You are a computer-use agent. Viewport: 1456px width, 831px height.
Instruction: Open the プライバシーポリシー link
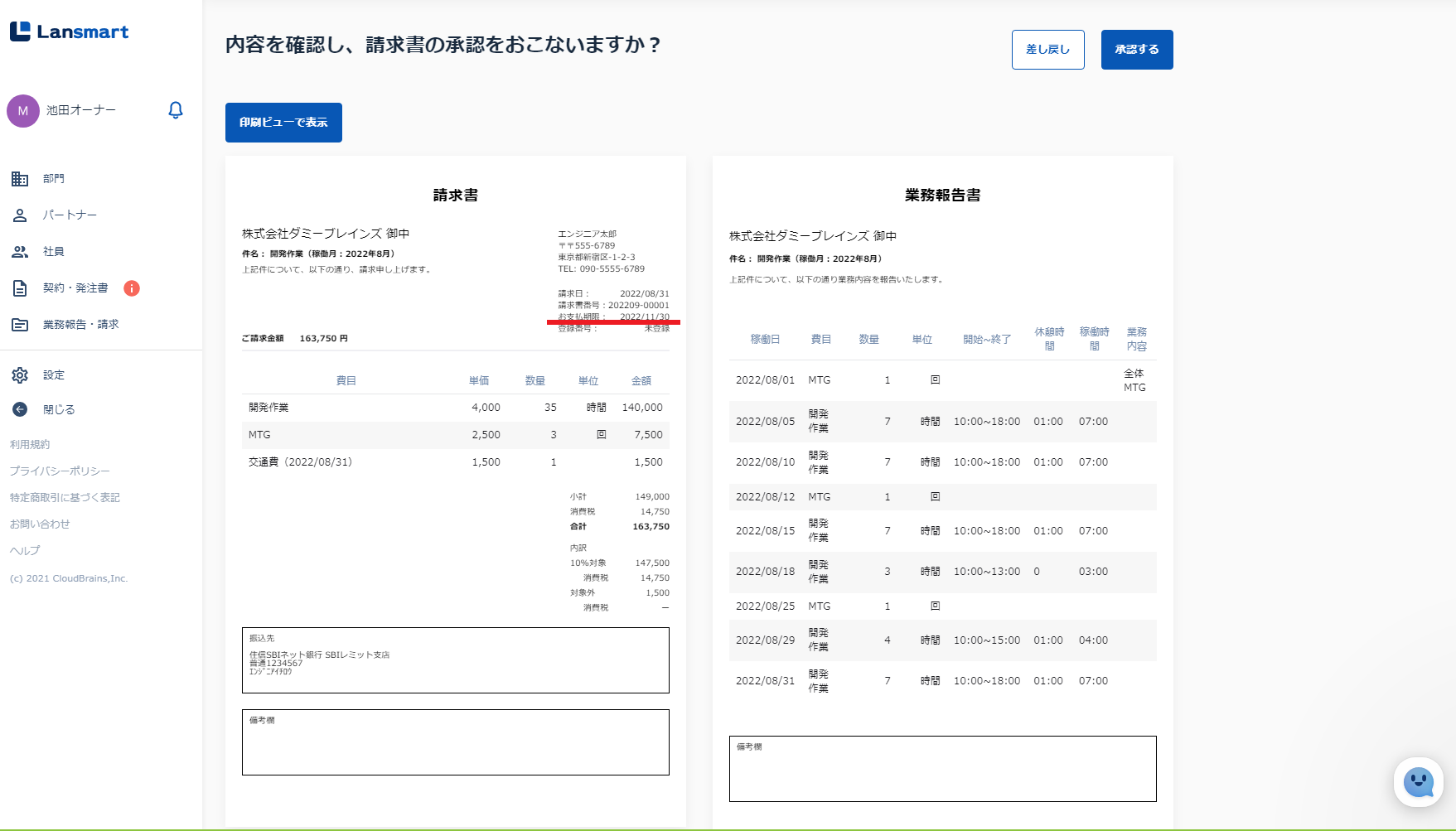[60, 471]
